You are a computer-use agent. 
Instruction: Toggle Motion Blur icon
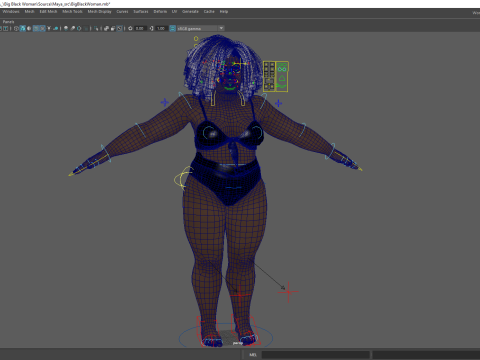click(x=72, y=28)
